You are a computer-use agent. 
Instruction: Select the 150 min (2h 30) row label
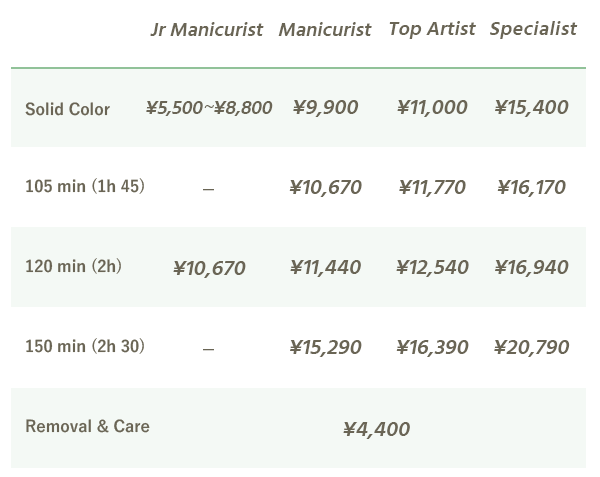[85, 347]
